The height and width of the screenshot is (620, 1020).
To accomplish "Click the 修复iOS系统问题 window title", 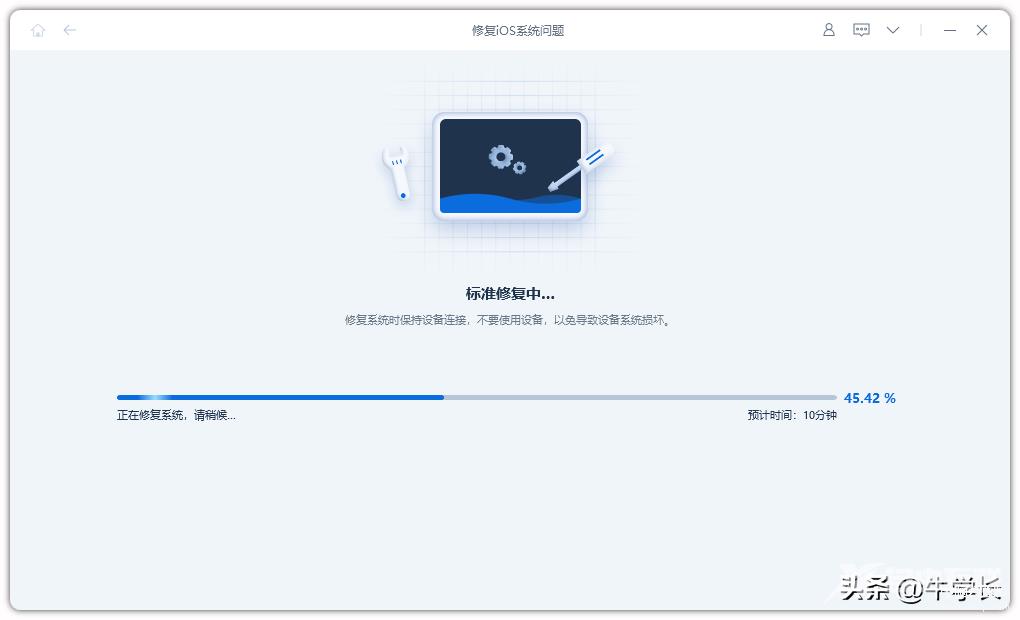I will click(x=518, y=31).
